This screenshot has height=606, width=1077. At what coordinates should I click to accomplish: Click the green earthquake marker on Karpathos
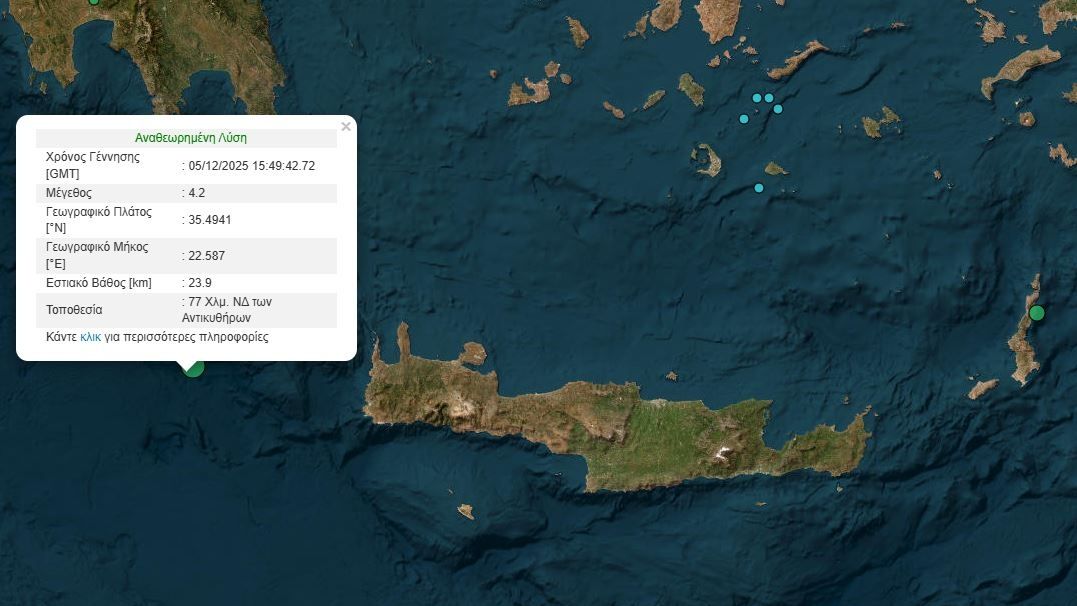[1036, 313]
